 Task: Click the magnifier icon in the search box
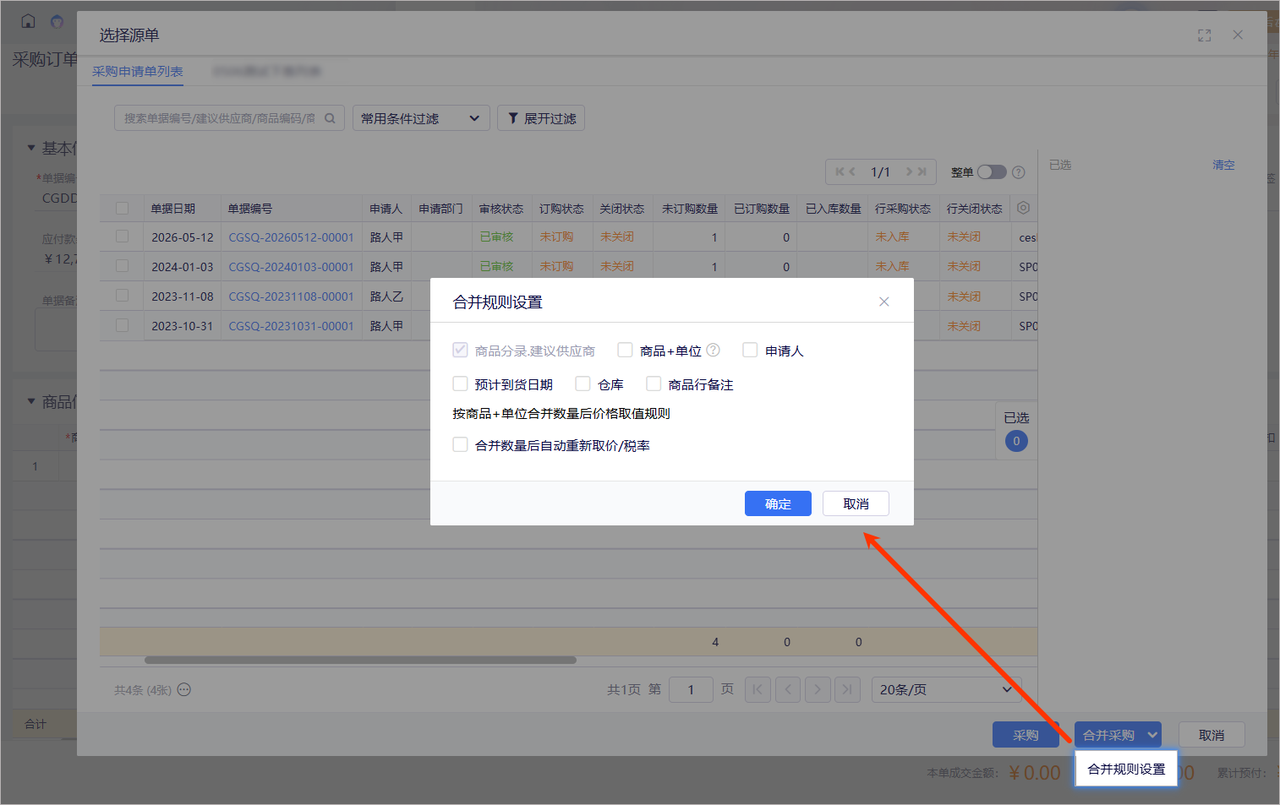point(330,118)
